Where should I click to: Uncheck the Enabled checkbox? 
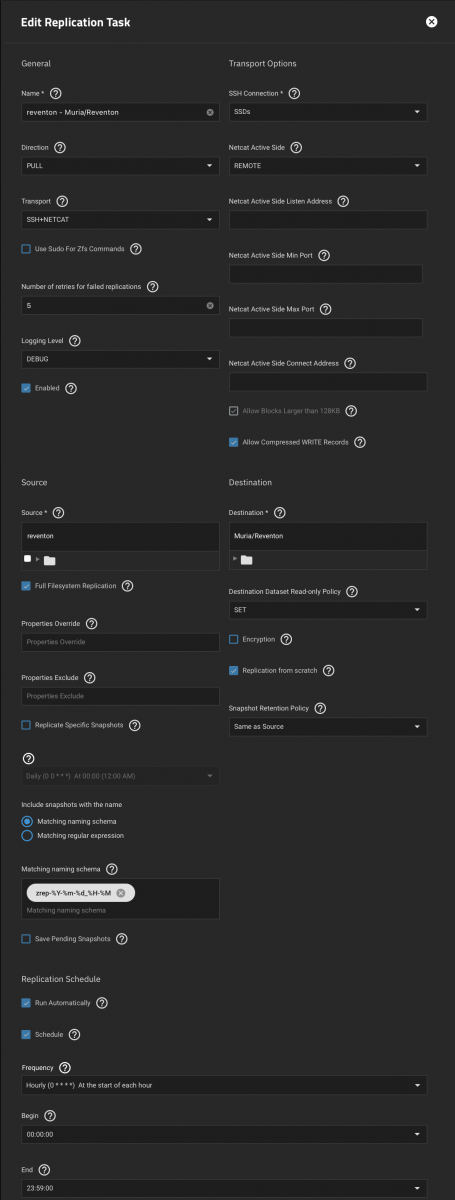point(26,387)
